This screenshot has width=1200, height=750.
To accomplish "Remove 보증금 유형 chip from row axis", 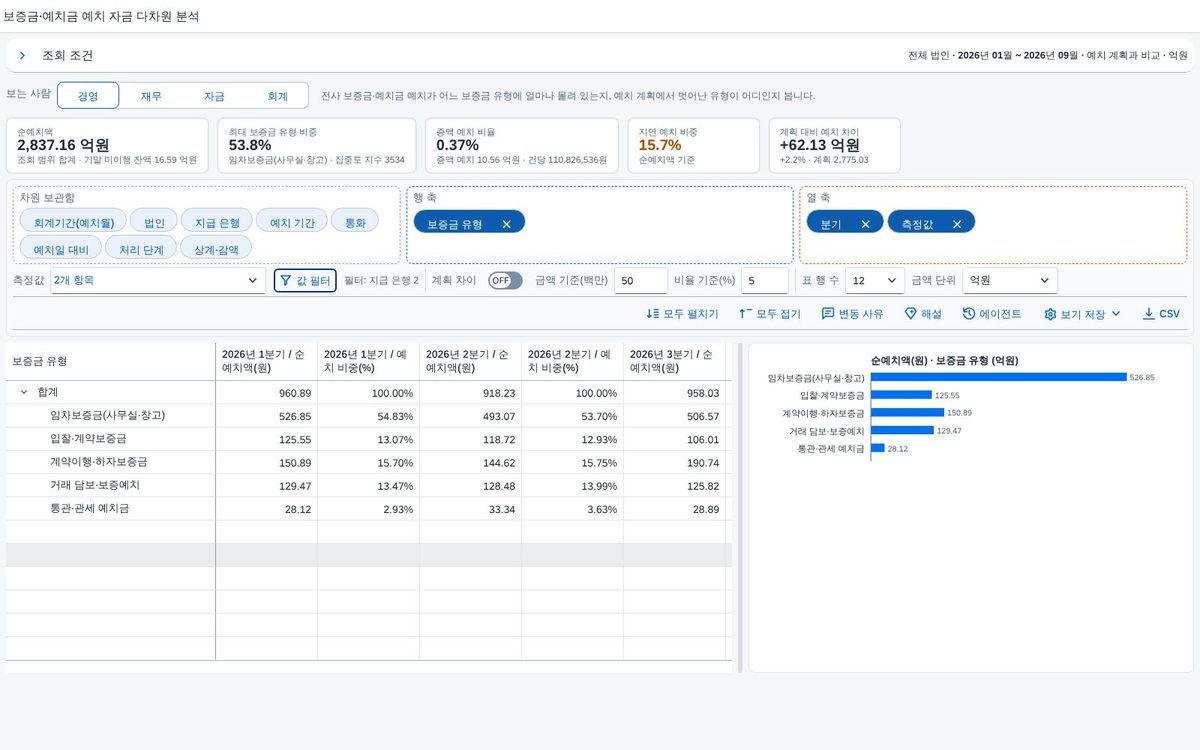I will [x=506, y=224].
